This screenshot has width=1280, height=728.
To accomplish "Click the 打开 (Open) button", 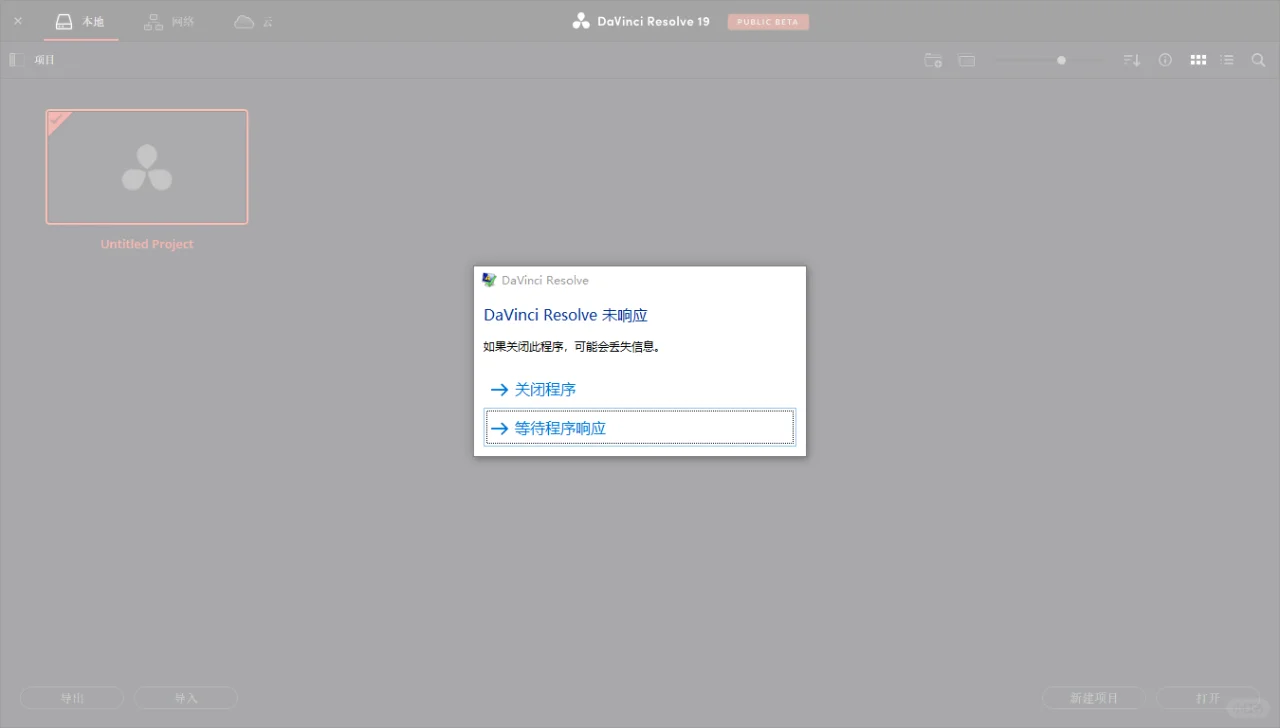I will [x=1208, y=698].
